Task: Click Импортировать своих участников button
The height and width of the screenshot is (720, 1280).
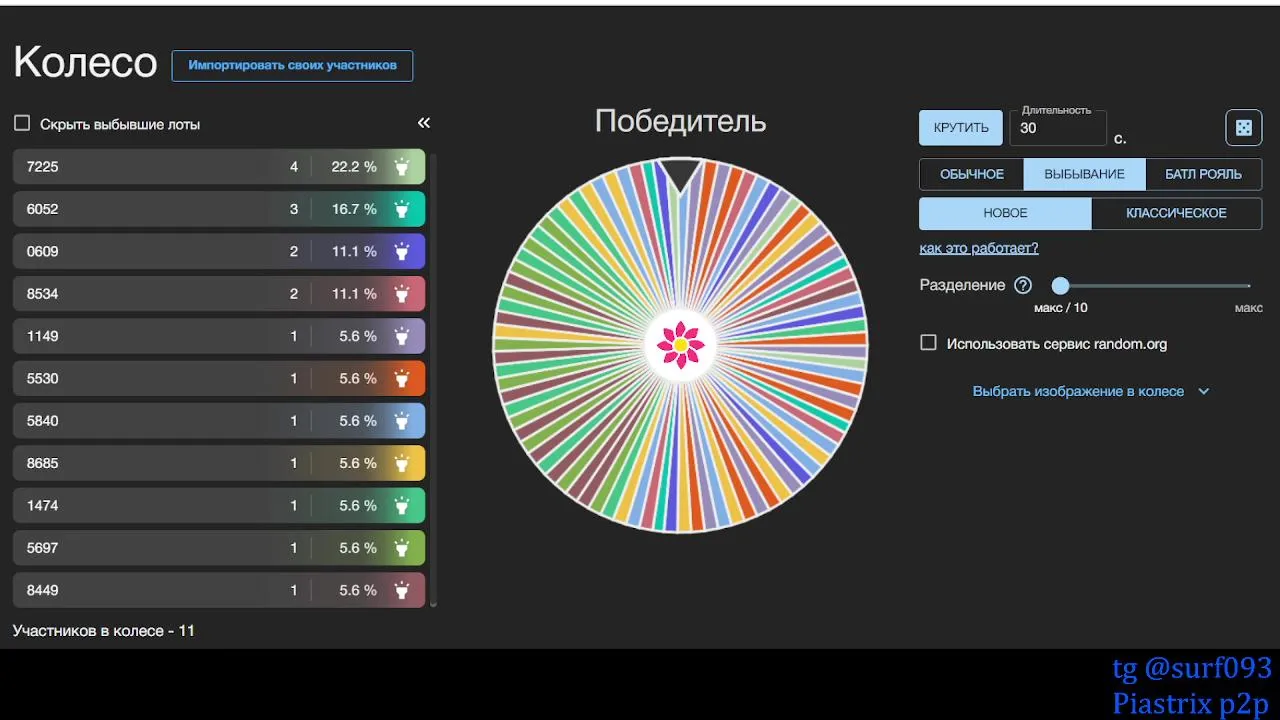Action: click(x=292, y=65)
